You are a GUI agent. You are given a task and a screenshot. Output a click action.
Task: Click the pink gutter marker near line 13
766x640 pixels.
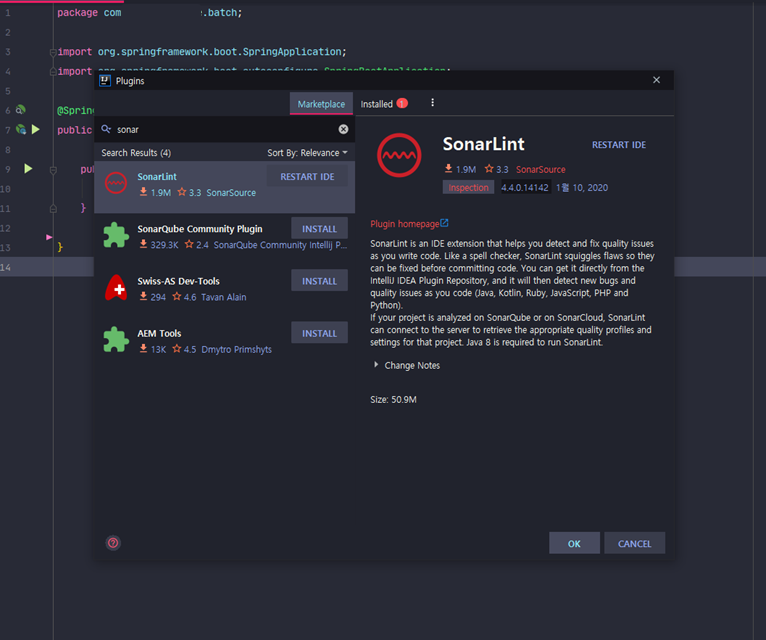click(x=49, y=237)
